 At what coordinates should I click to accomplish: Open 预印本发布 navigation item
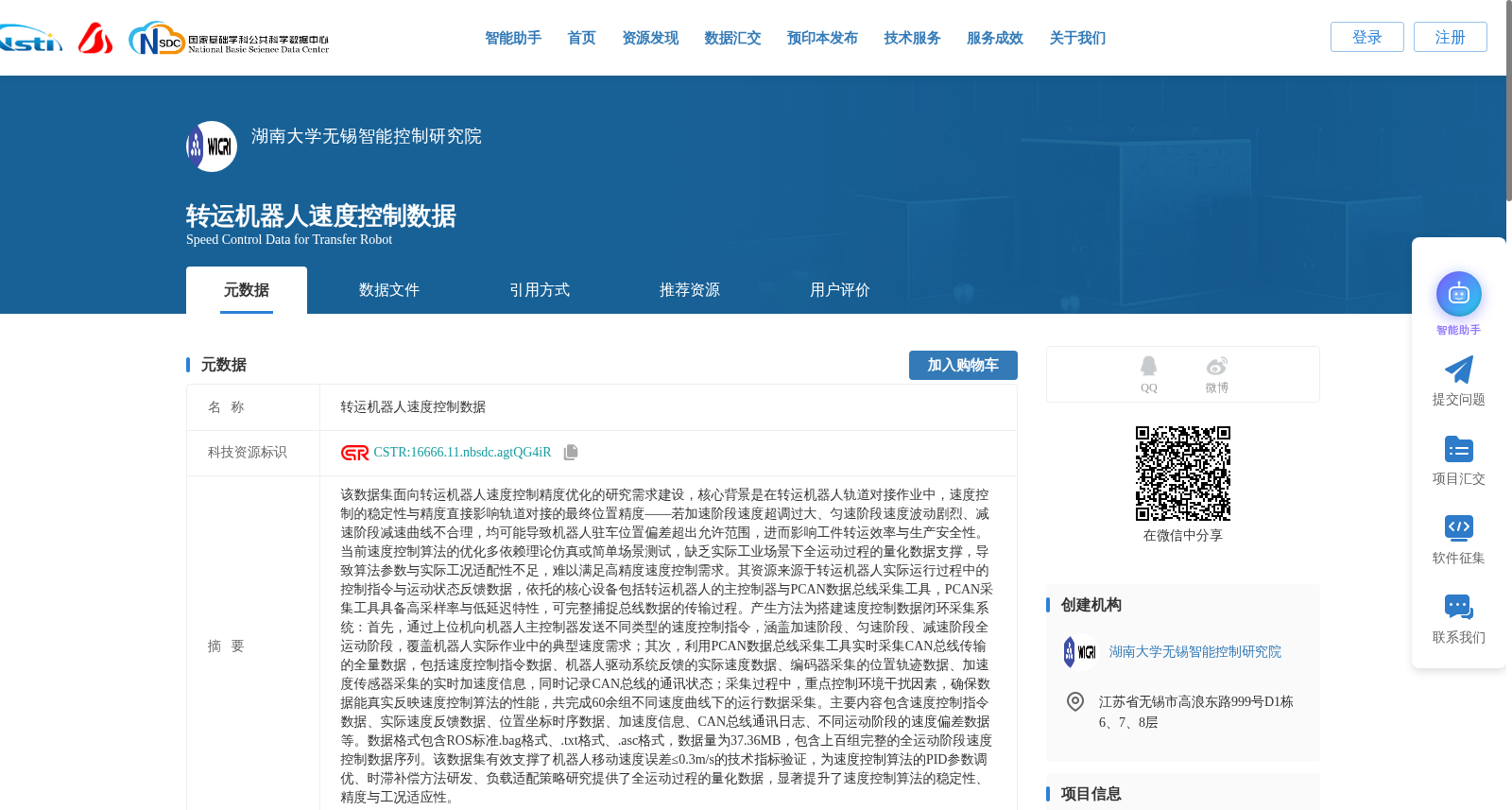[822, 38]
